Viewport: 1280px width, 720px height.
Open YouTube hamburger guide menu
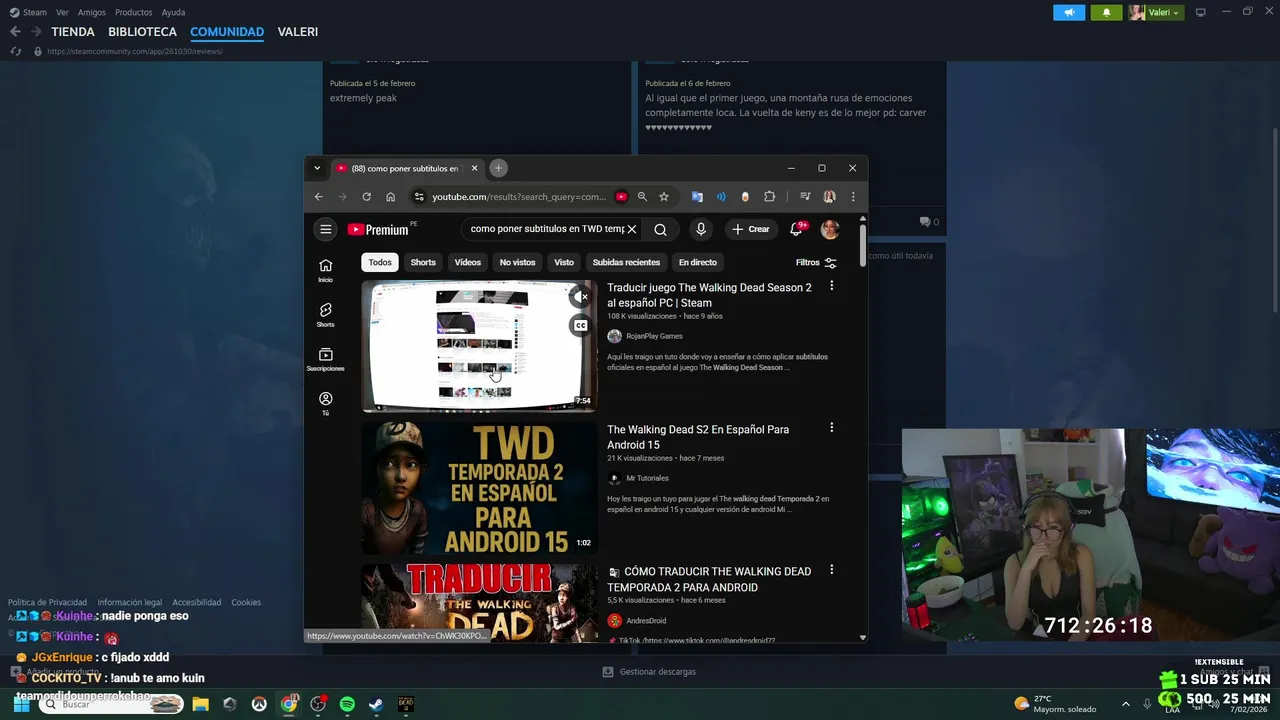tap(325, 229)
